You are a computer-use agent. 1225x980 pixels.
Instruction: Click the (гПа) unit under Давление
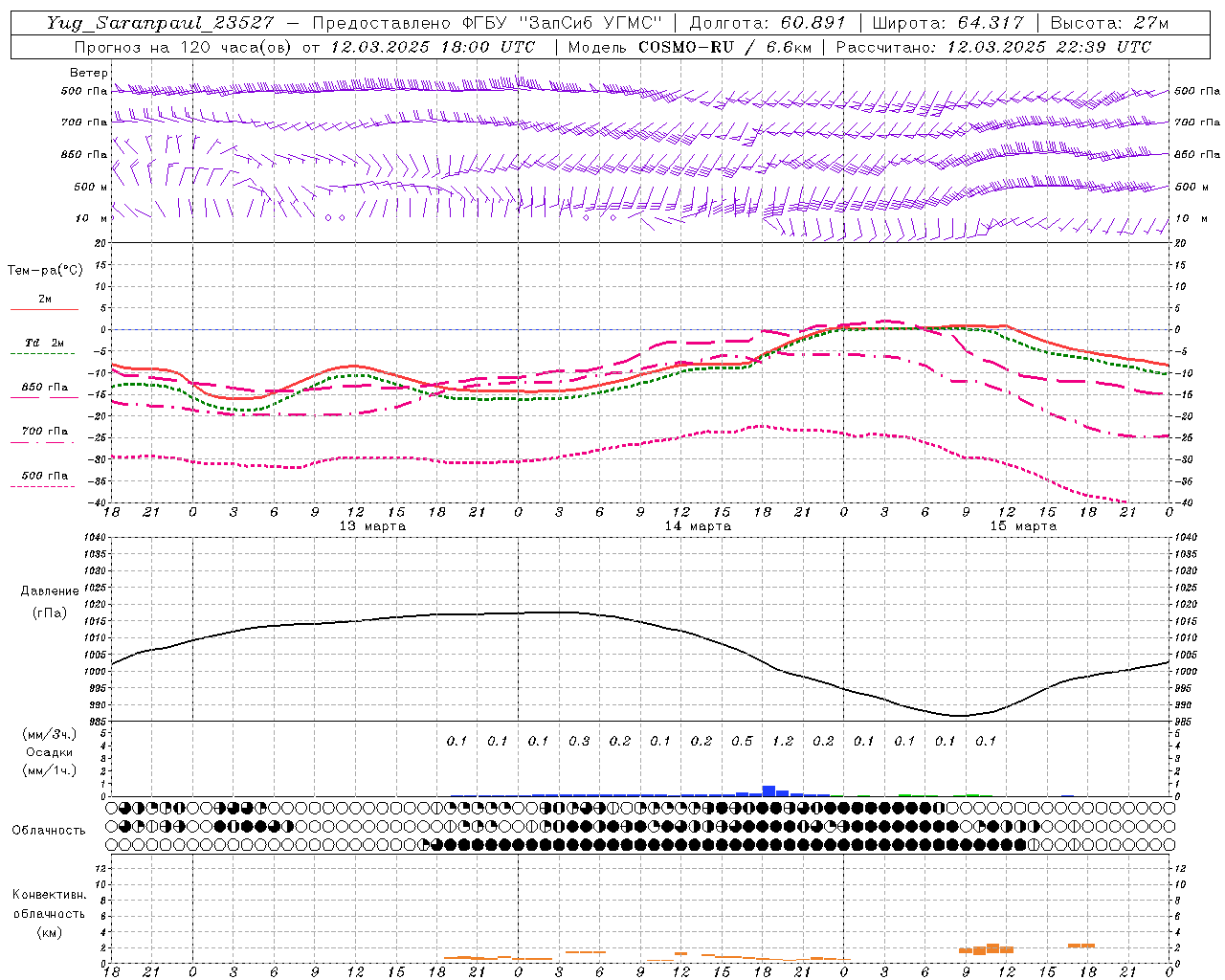(50, 612)
